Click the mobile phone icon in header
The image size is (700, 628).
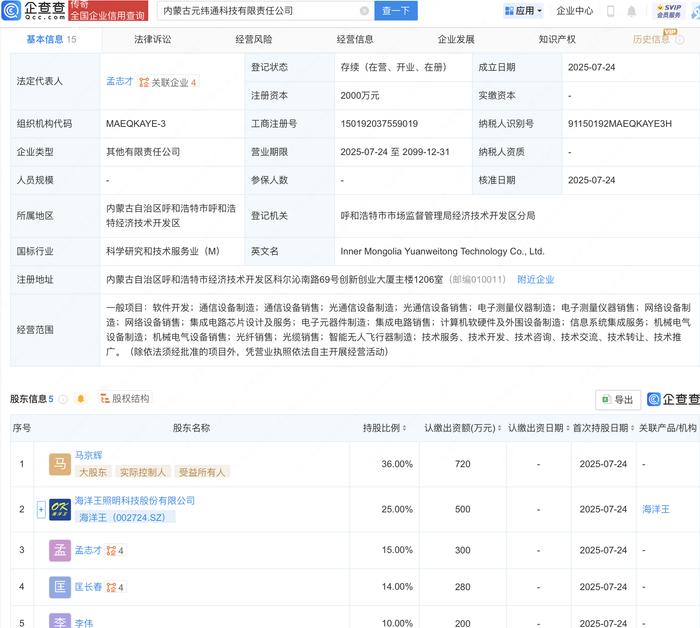pyautogui.click(x=611, y=11)
